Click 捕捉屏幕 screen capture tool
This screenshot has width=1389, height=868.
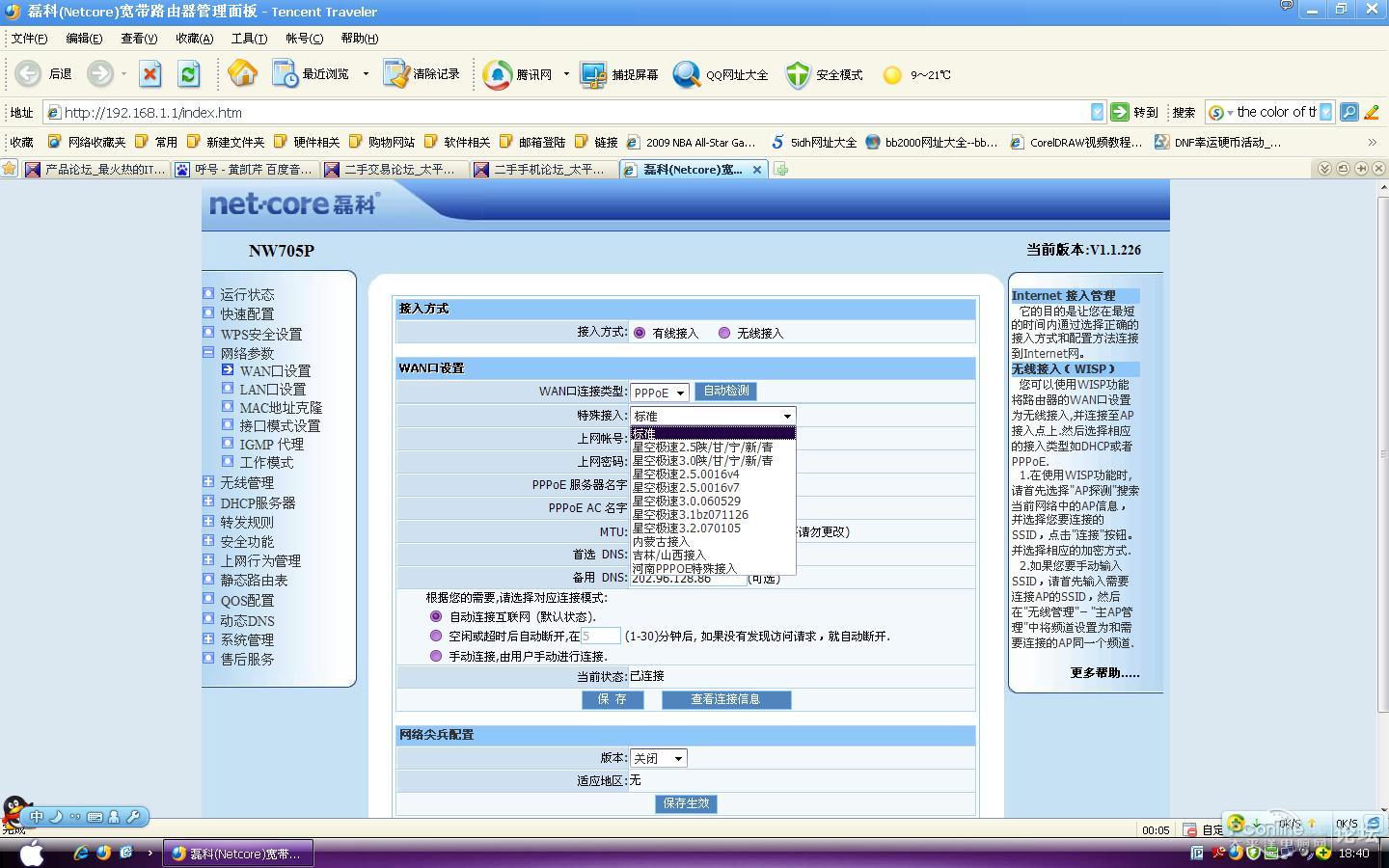pos(619,74)
